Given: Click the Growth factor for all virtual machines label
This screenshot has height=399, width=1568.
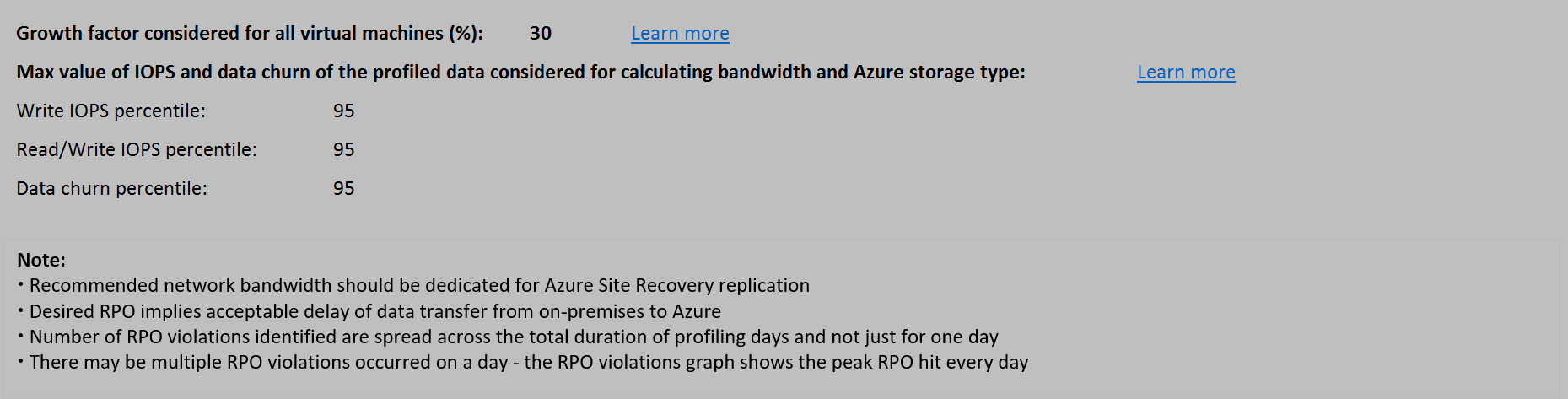Looking at the screenshot, I should pyautogui.click(x=250, y=34).
